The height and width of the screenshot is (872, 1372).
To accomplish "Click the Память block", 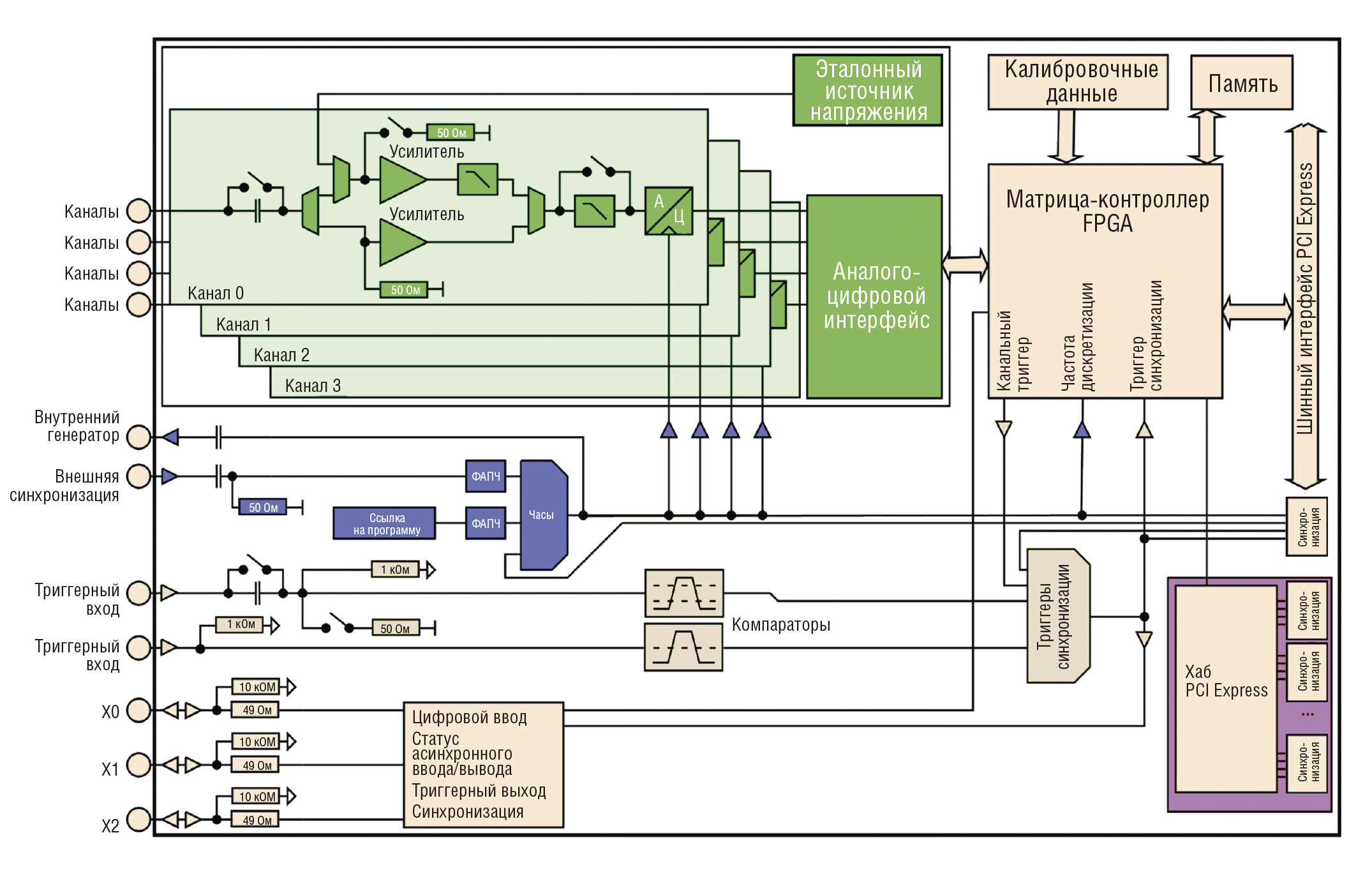I will pyautogui.click(x=1242, y=83).
